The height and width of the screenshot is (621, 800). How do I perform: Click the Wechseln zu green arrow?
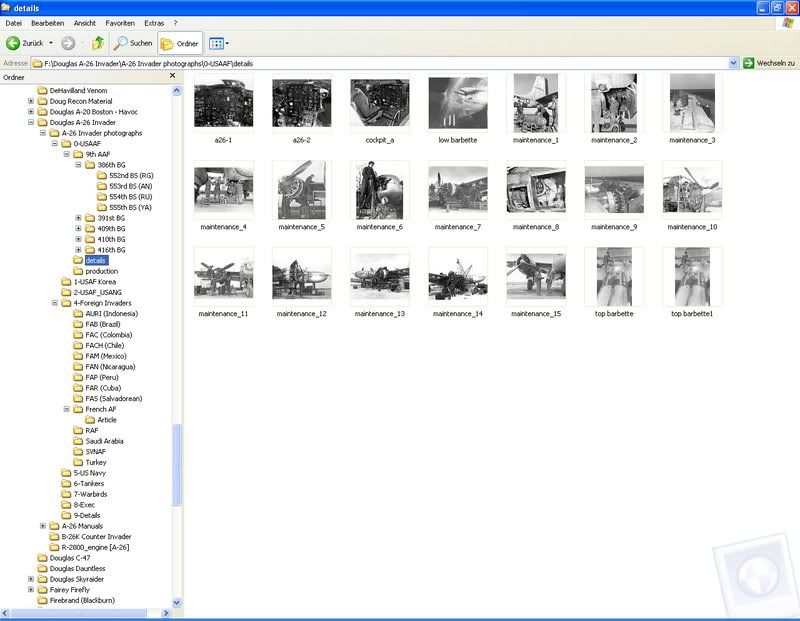748,63
